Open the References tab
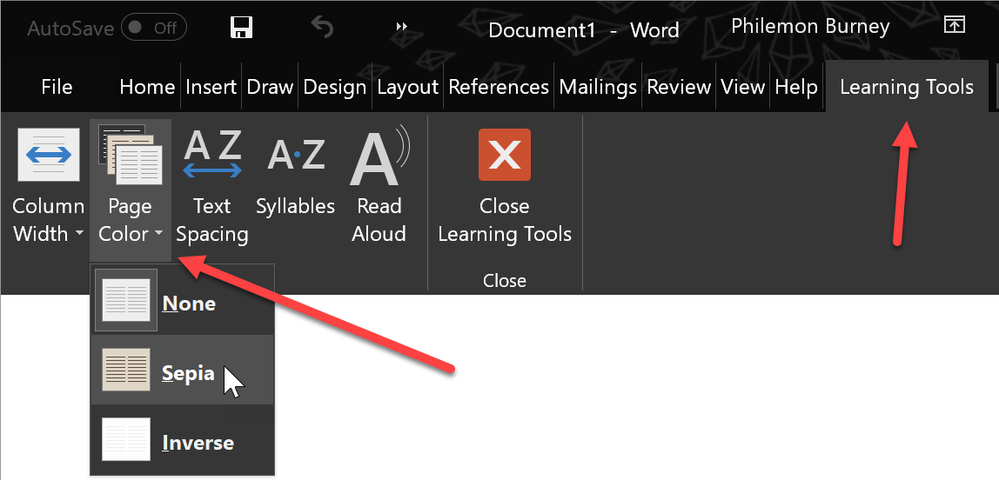The image size is (999, 480). (x=499, y=87)
